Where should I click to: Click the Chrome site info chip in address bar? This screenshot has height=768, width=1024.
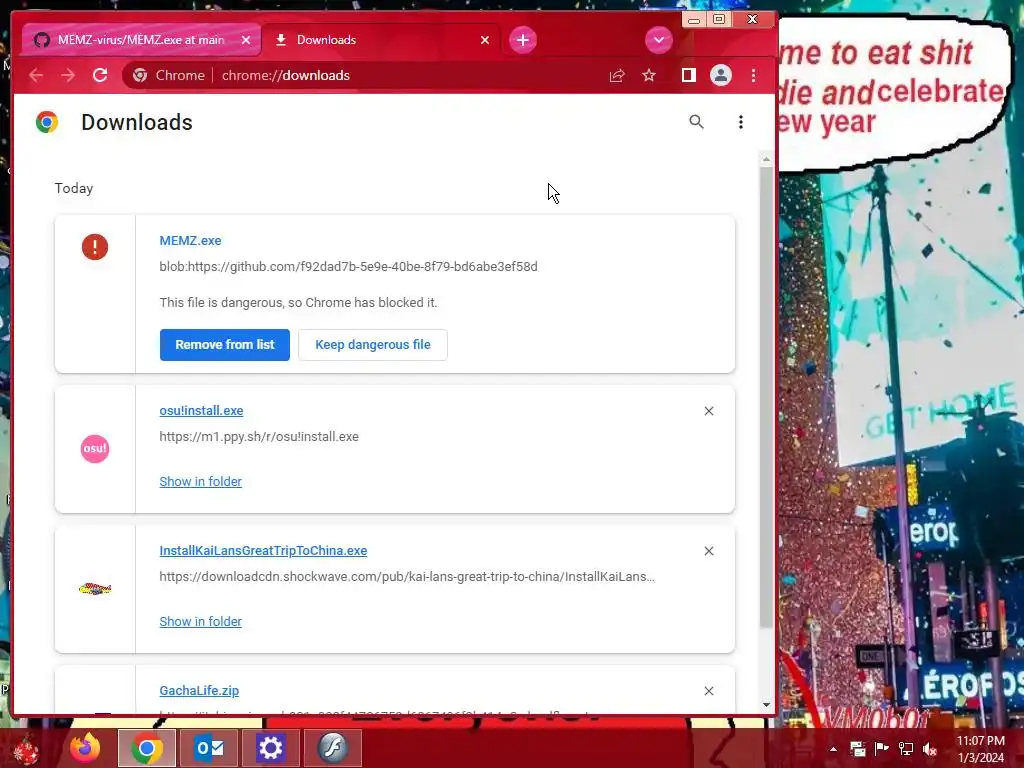(x=168, y=76)
